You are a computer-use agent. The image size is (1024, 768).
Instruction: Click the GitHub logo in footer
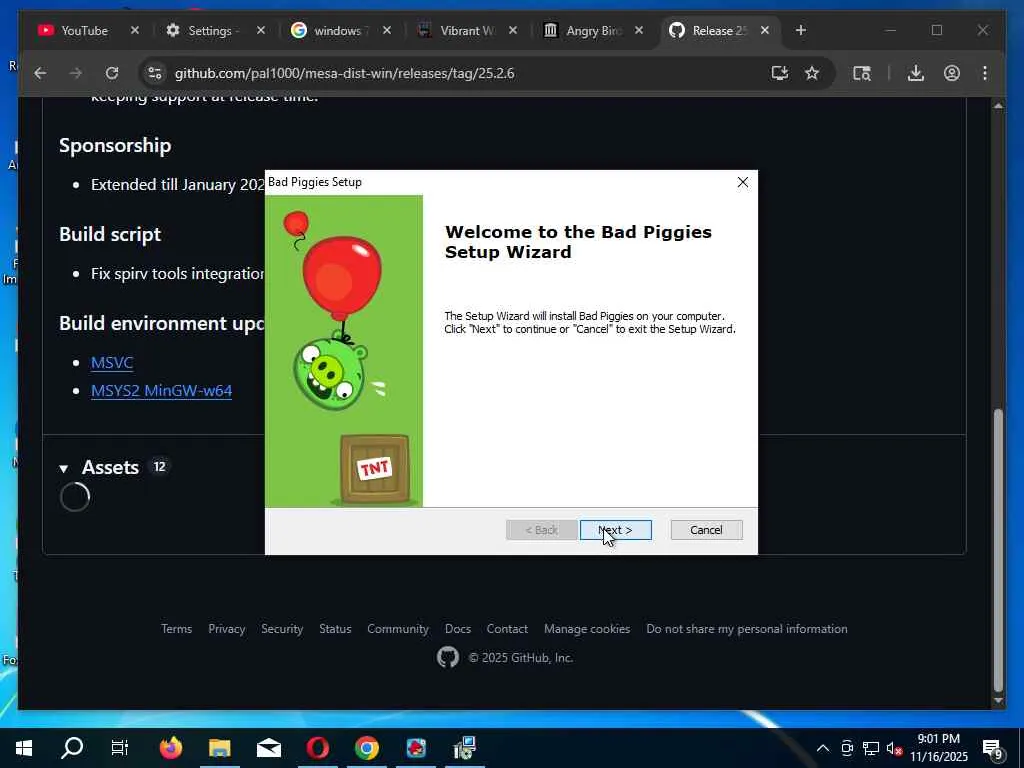tap(448, 657)
